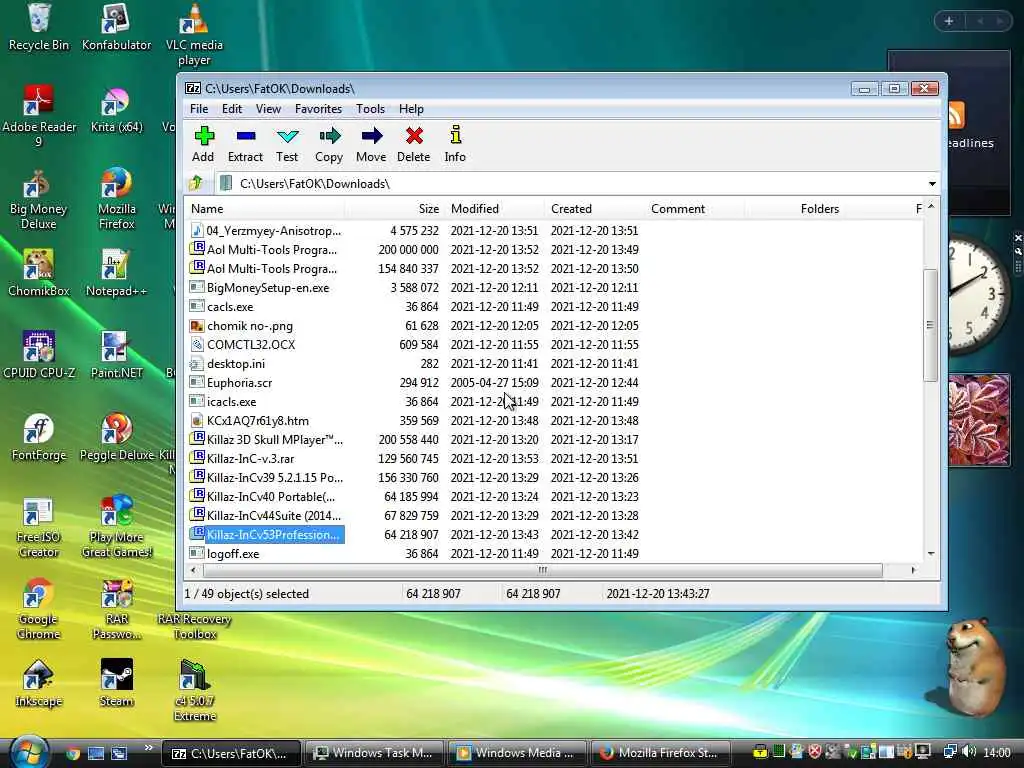Click the vertical scrollbar thumb
1024x768 pixels.
click(931, 325)
